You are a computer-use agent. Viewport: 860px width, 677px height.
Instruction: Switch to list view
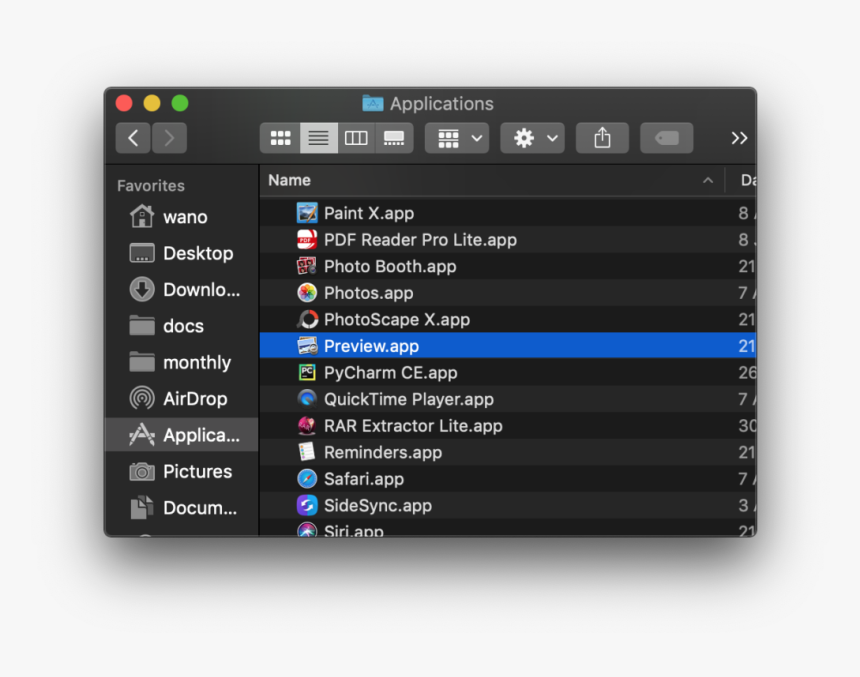point(319,138)
